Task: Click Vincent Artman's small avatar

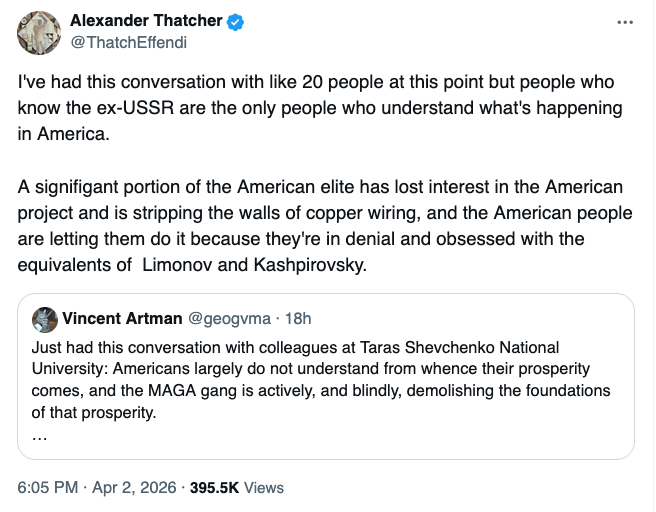Action: [45, 319]
